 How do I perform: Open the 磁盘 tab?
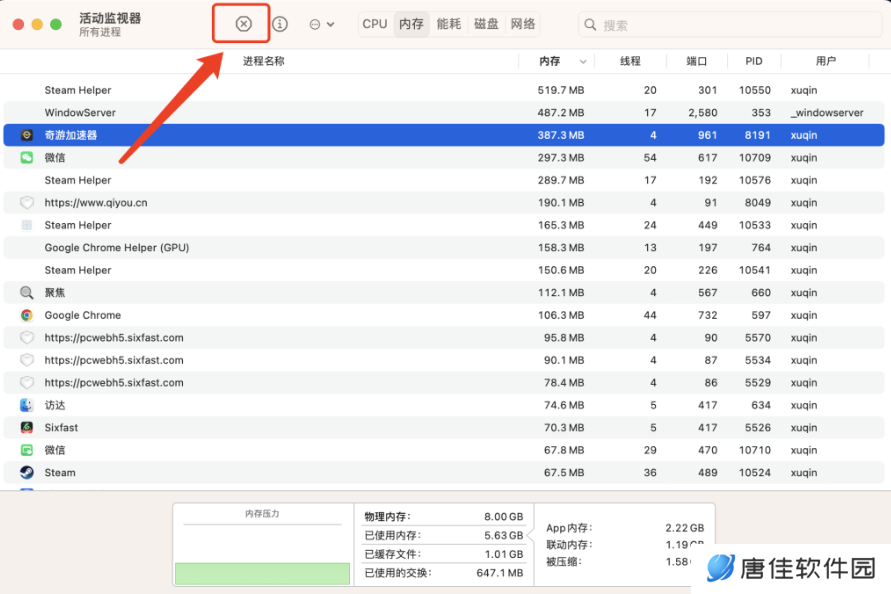(486, 24)
